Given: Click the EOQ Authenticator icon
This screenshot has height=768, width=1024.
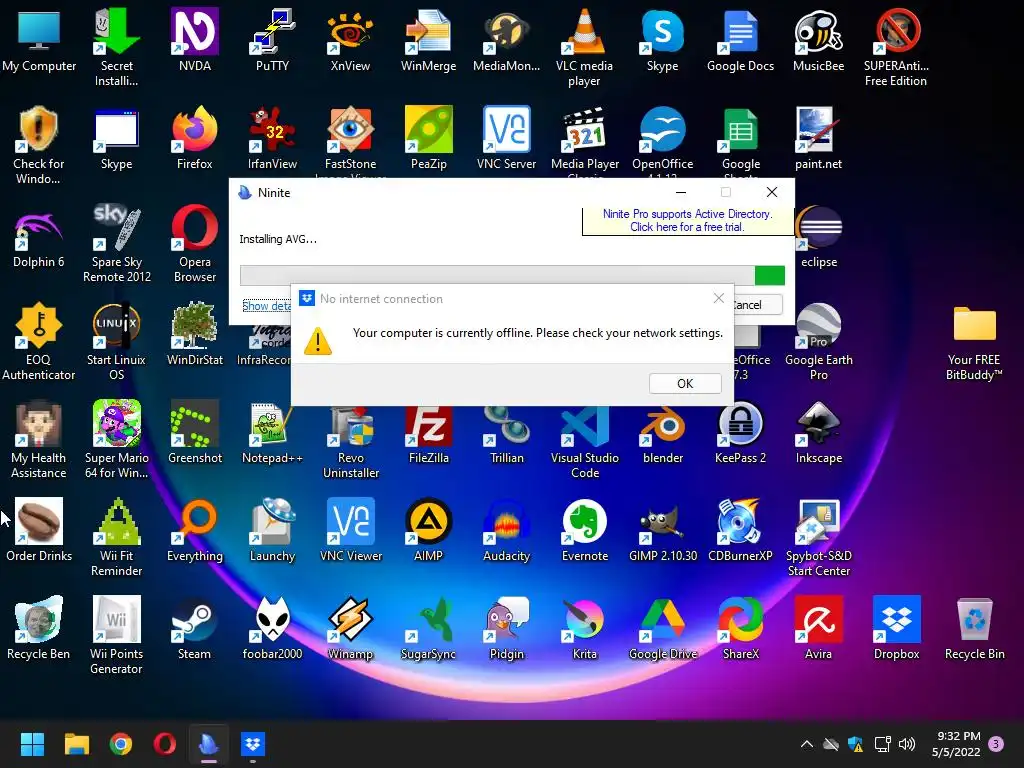Looking at the screenshot, I should click(39, 341).
